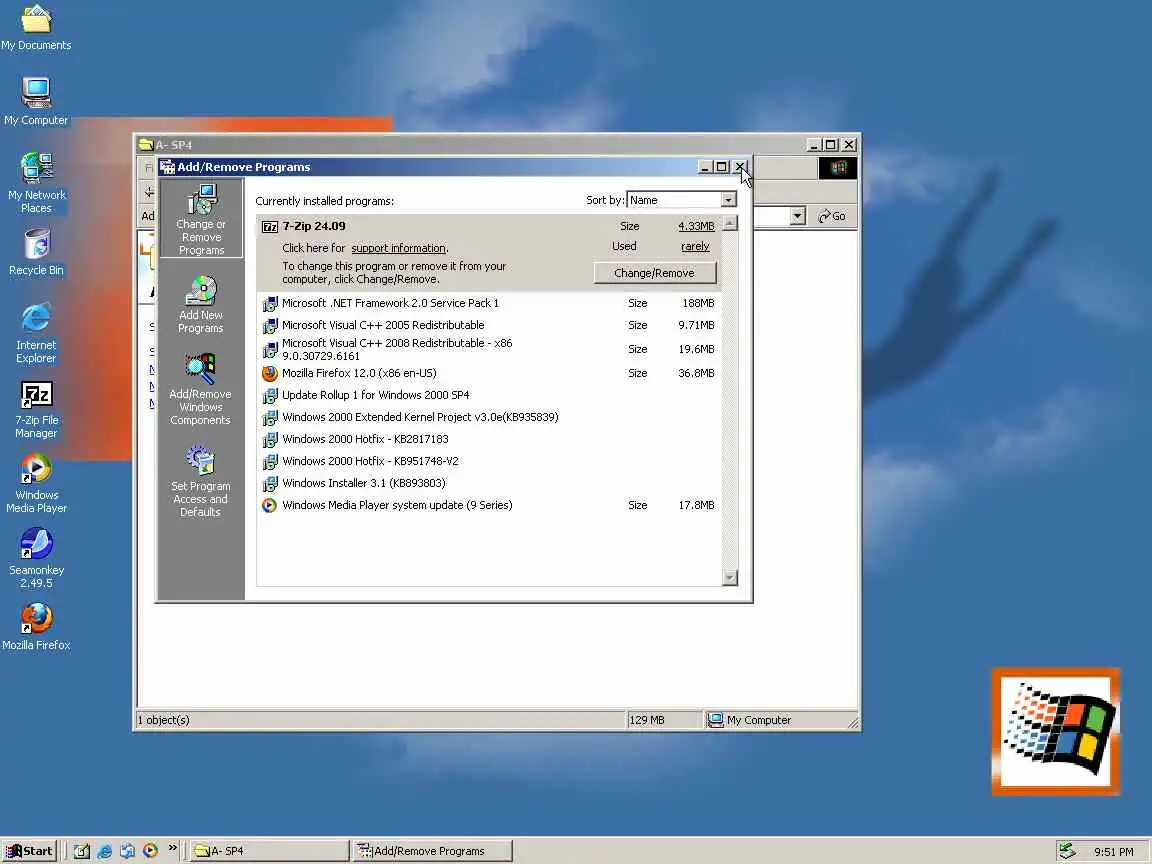
Task: Launch 7-Zip File Manager desktop shortcut
Action: (36, 410)
